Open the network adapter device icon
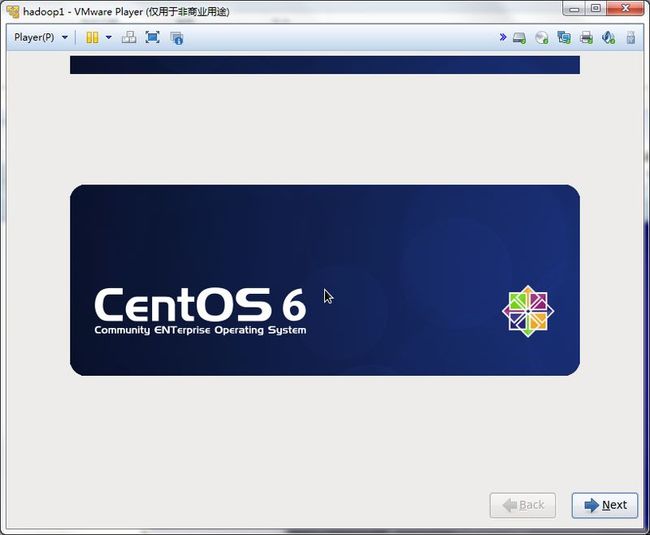 tap(564, 38)
